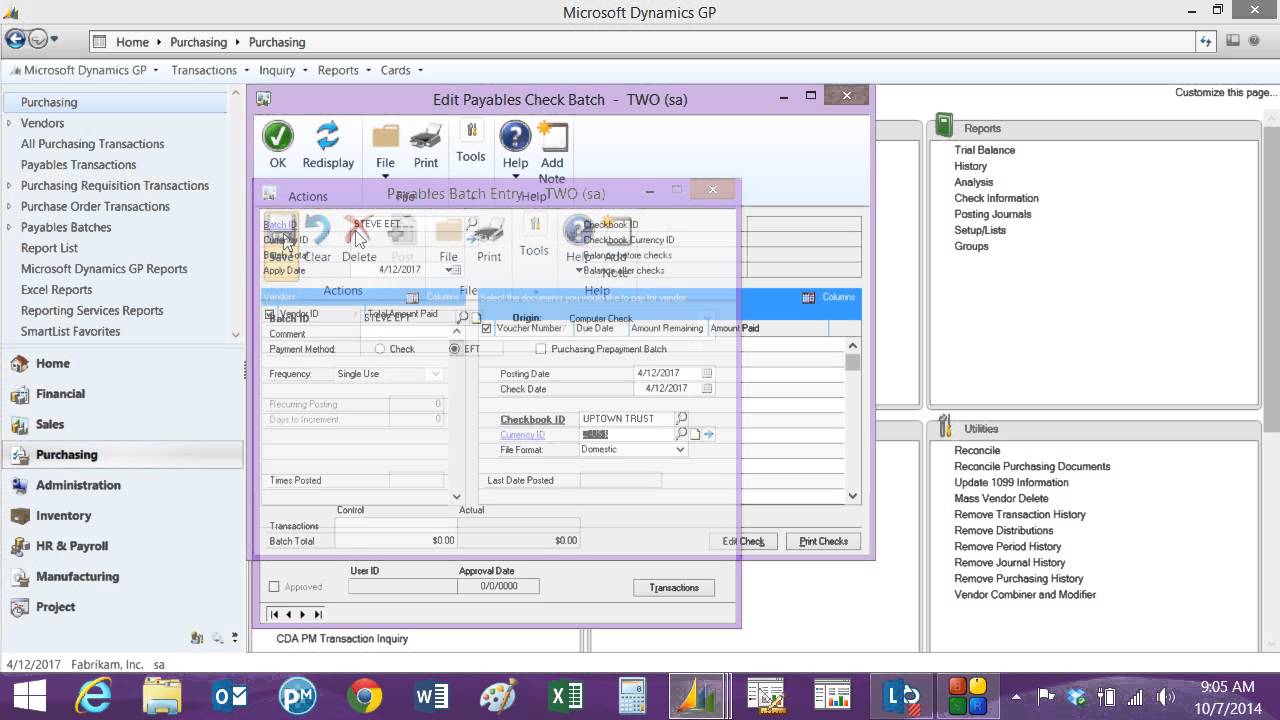Click the Edit Check button

[x=743, y=541]
